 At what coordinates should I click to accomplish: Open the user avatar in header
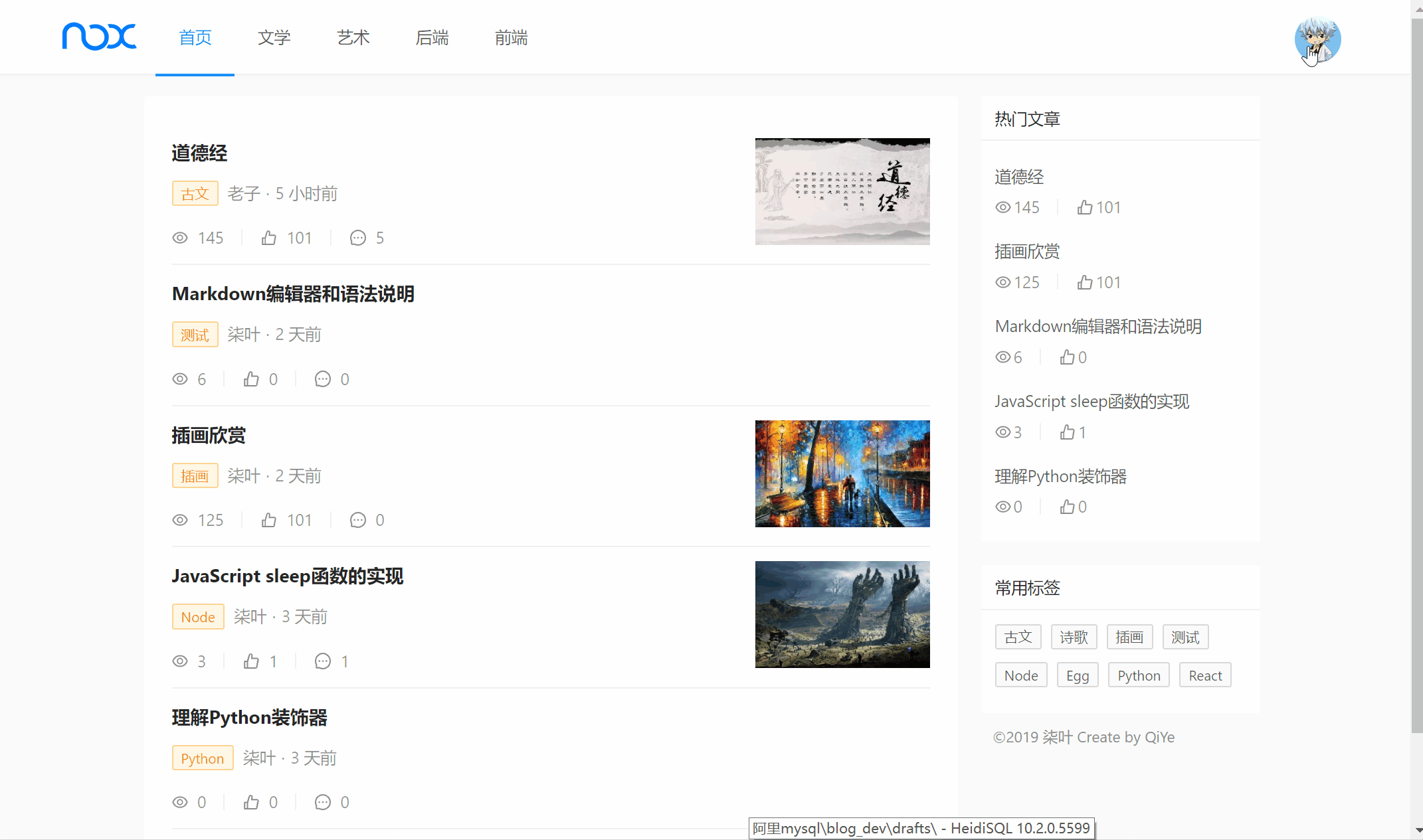(x=1317, y=40)
